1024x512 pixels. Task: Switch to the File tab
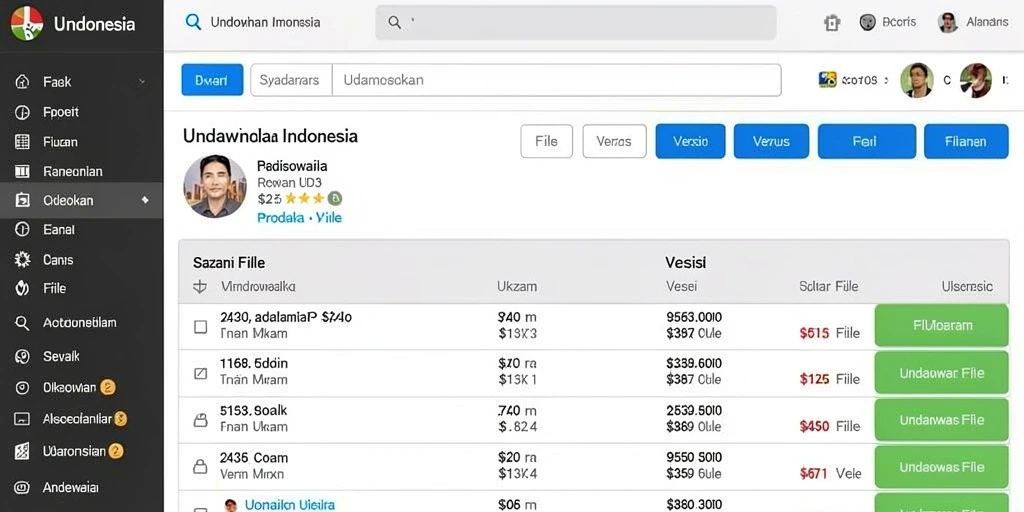point(547,141)
